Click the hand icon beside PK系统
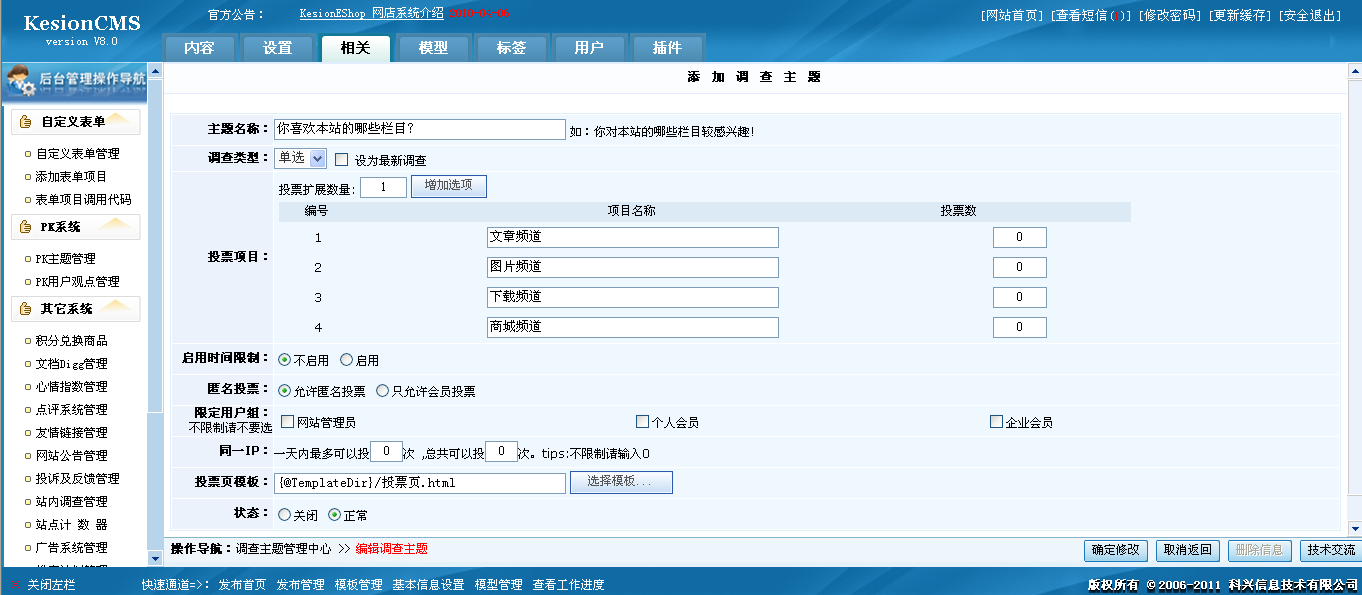The image size is (1362, 595). pyautogui.click(x=26, y=227)
